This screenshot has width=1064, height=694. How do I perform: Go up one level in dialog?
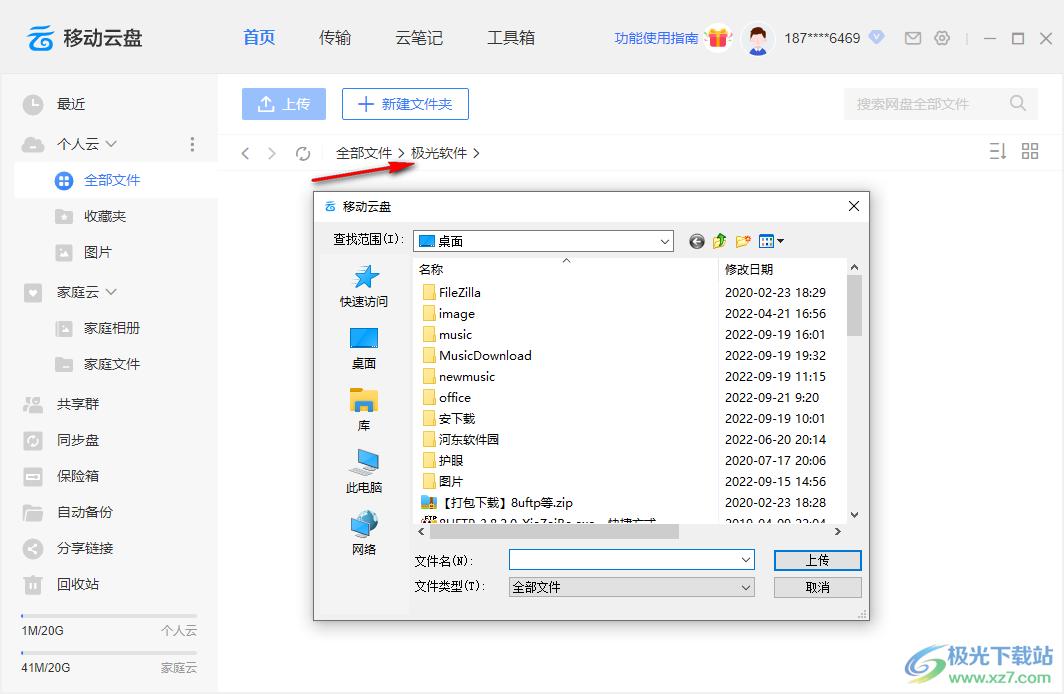click(720, 241)
